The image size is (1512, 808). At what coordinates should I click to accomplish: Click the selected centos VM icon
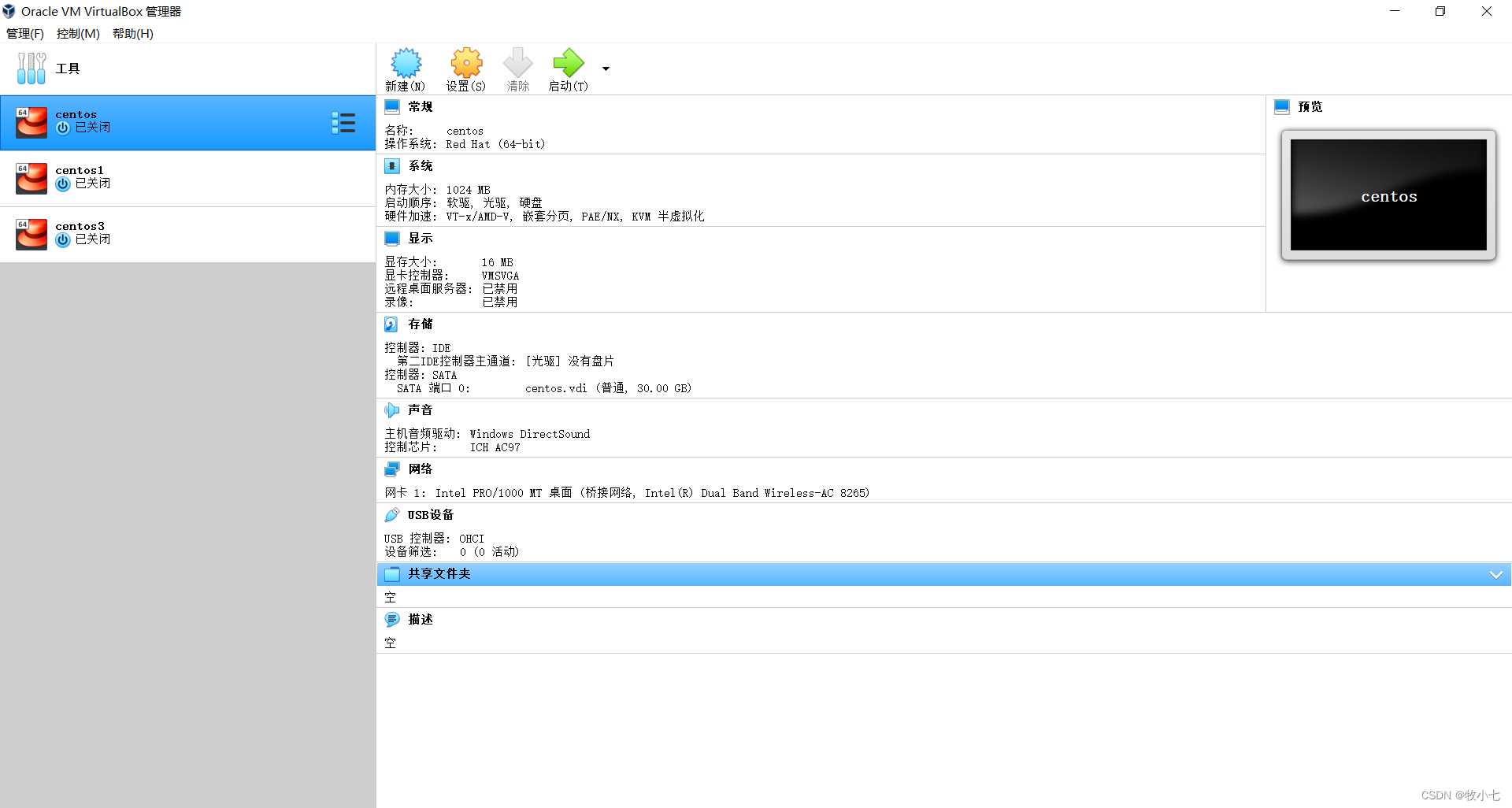tap(31, 122)
